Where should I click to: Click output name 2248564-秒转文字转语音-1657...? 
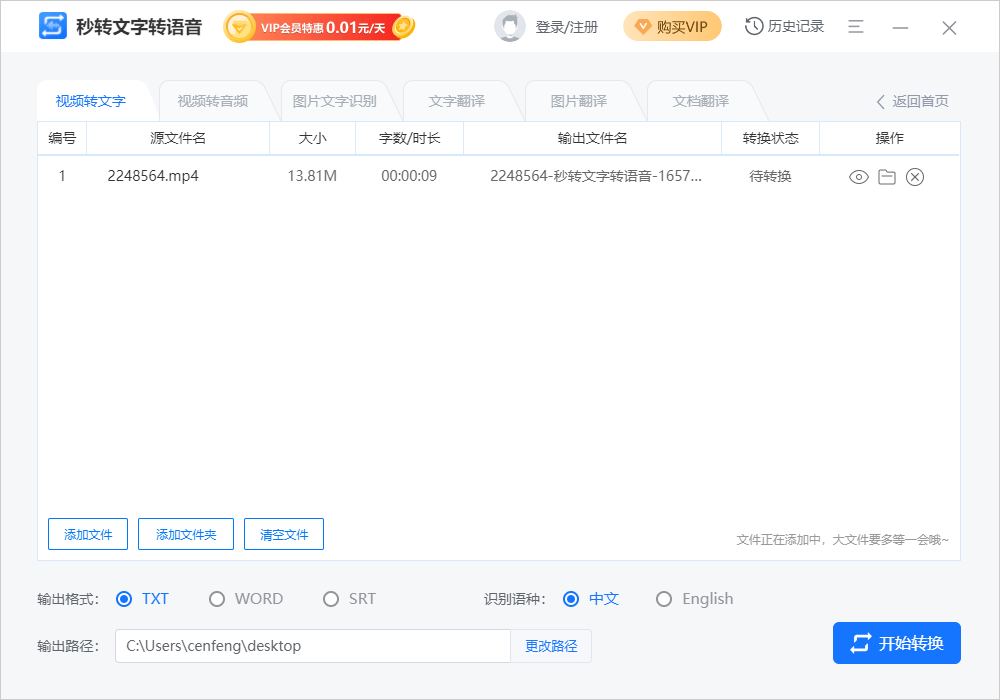(x=595, y=176)
